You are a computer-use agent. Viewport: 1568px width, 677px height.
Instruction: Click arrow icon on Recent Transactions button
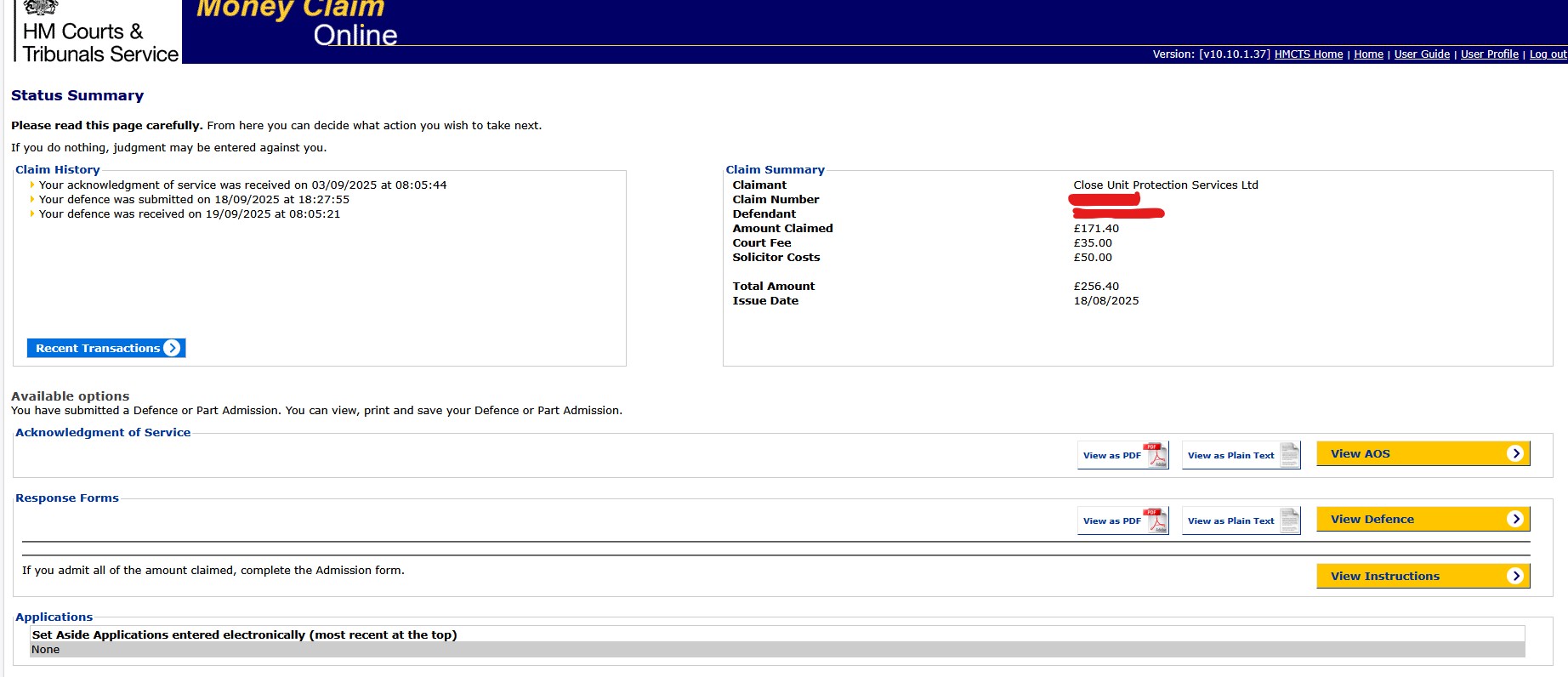click(172, 348)
